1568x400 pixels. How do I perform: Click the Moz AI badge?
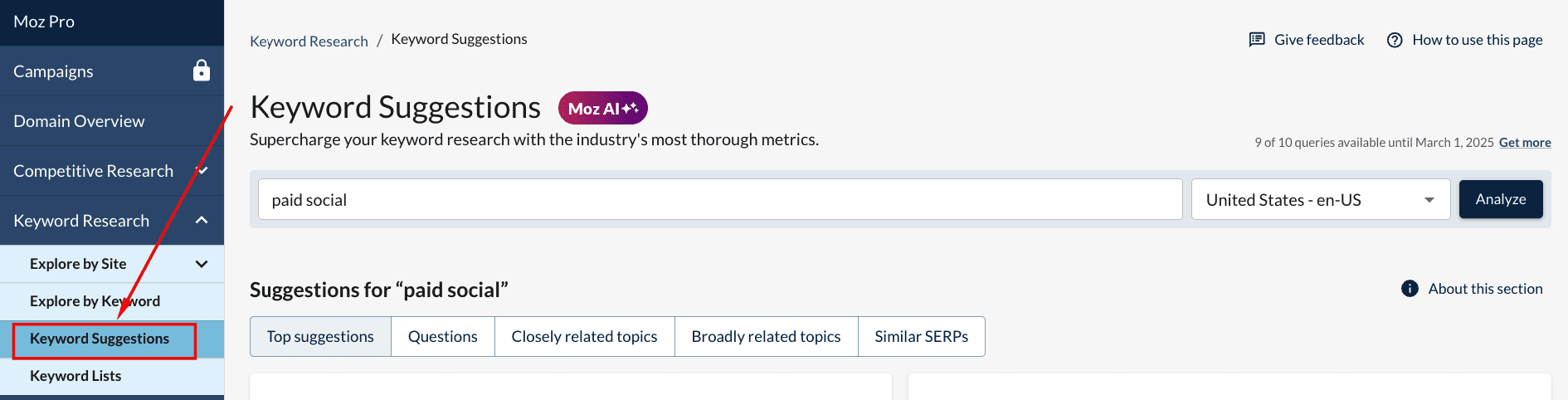(602, 108)
